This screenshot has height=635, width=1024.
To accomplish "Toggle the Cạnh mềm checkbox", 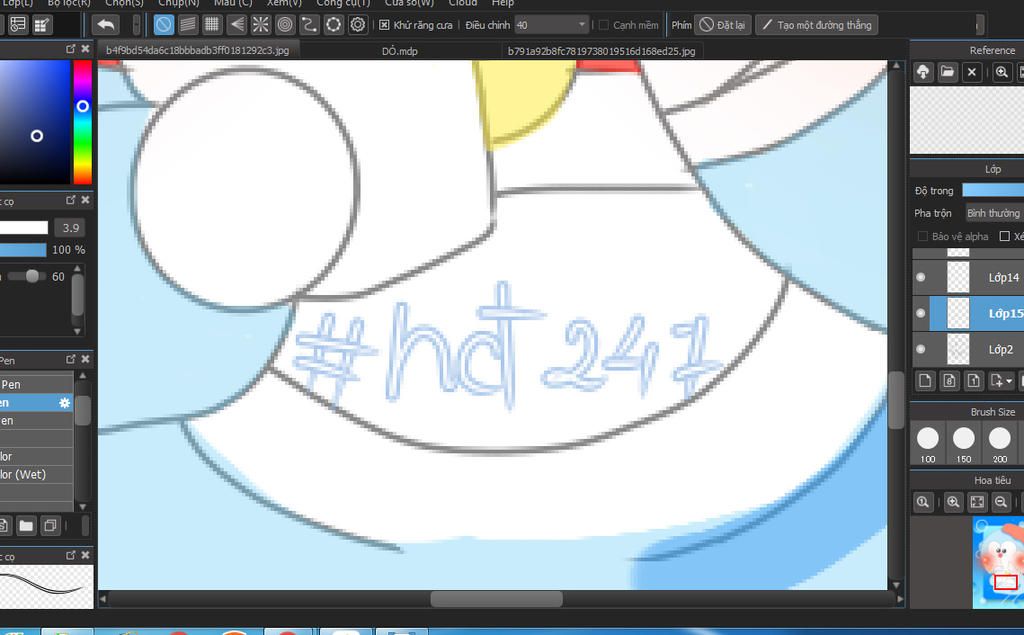I will [x=603, y=25].
